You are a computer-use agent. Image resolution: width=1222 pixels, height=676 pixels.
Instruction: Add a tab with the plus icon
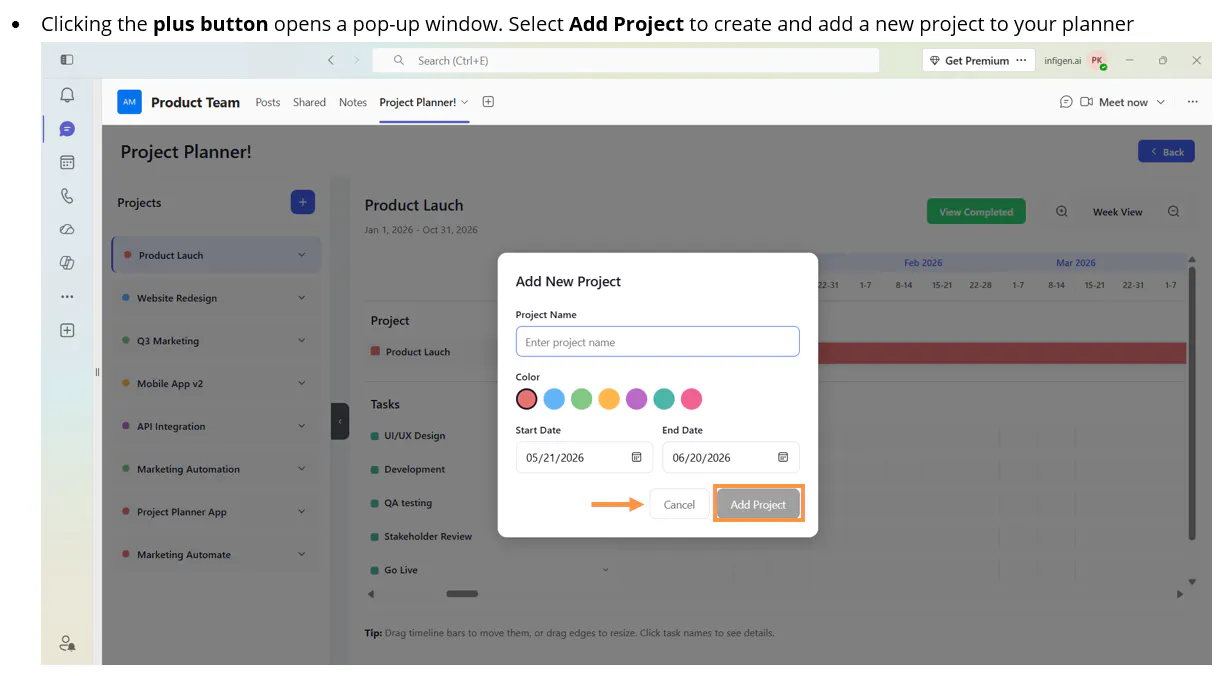488,102
